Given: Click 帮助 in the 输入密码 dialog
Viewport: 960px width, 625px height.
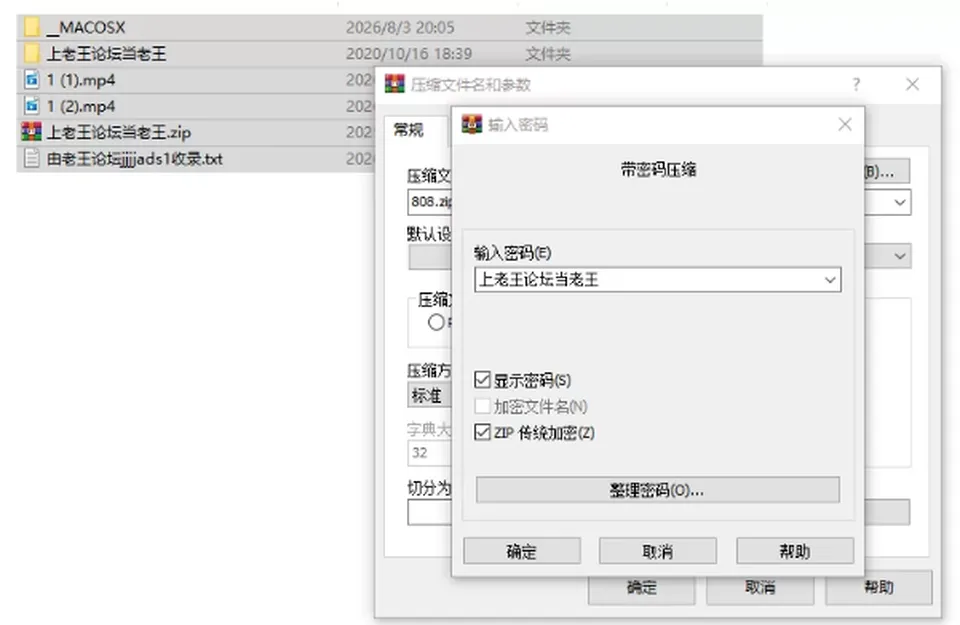Looking at the screenshot, I should pyautogui.click(x=795, y=551).
